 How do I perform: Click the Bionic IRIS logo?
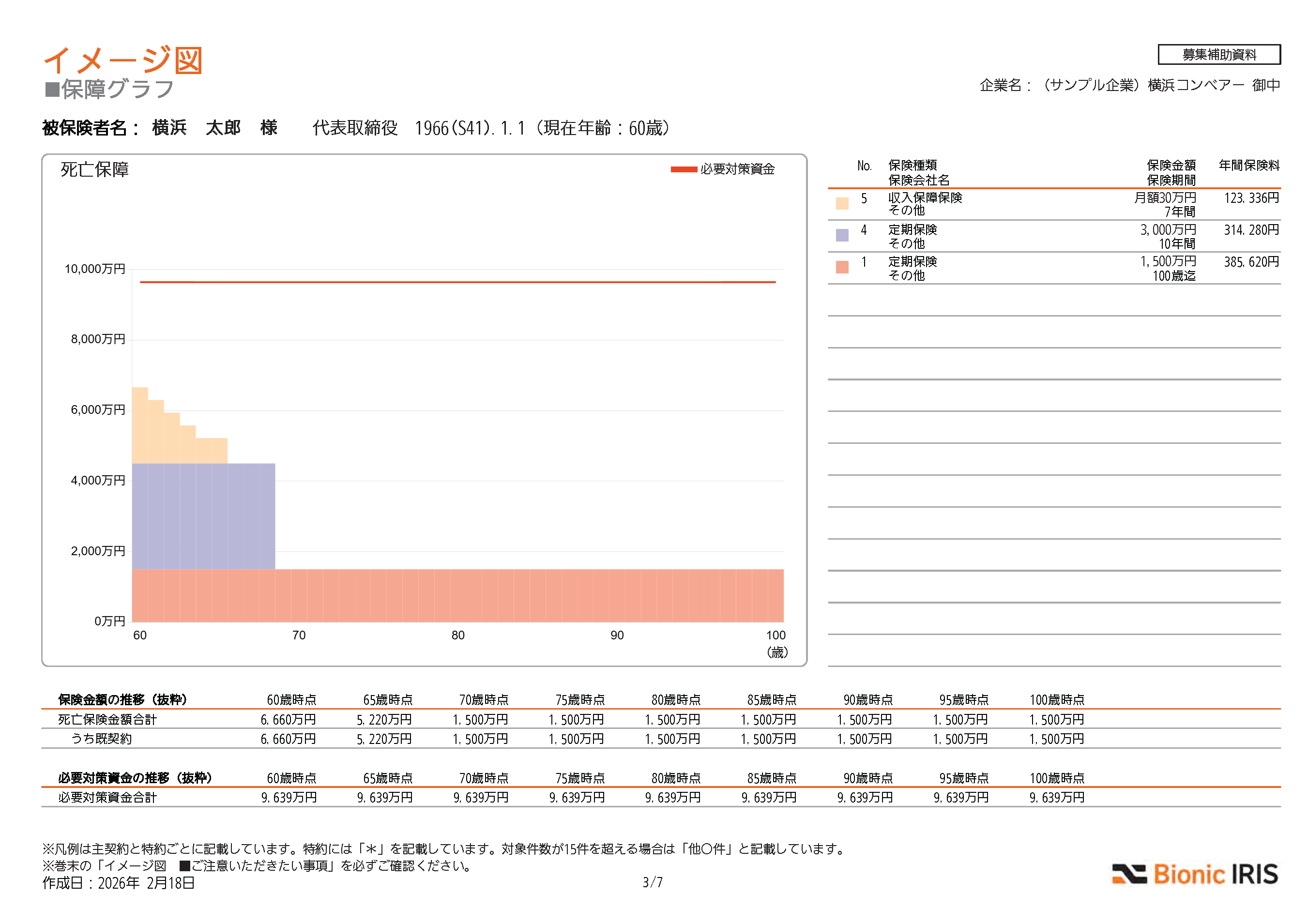[1195, 874]
